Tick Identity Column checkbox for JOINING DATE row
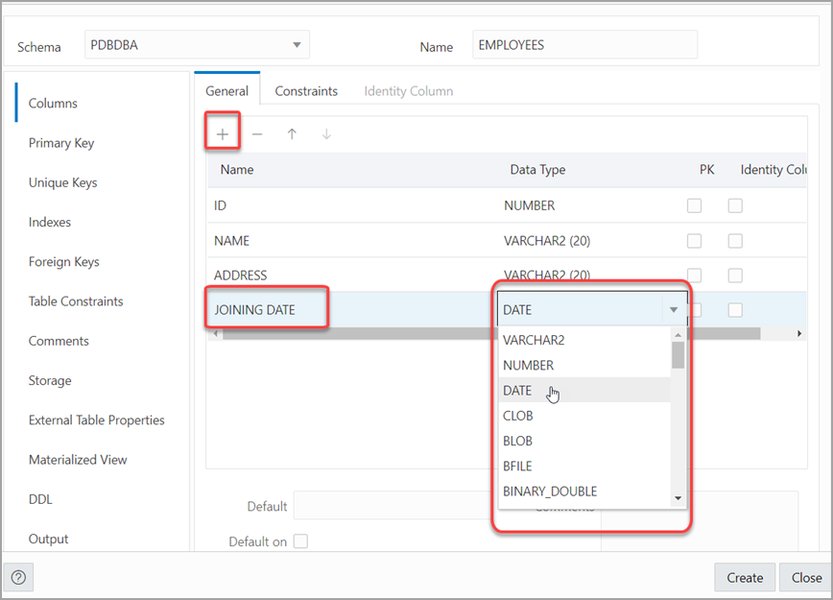The image size is (833, 600). coord(735,310)
